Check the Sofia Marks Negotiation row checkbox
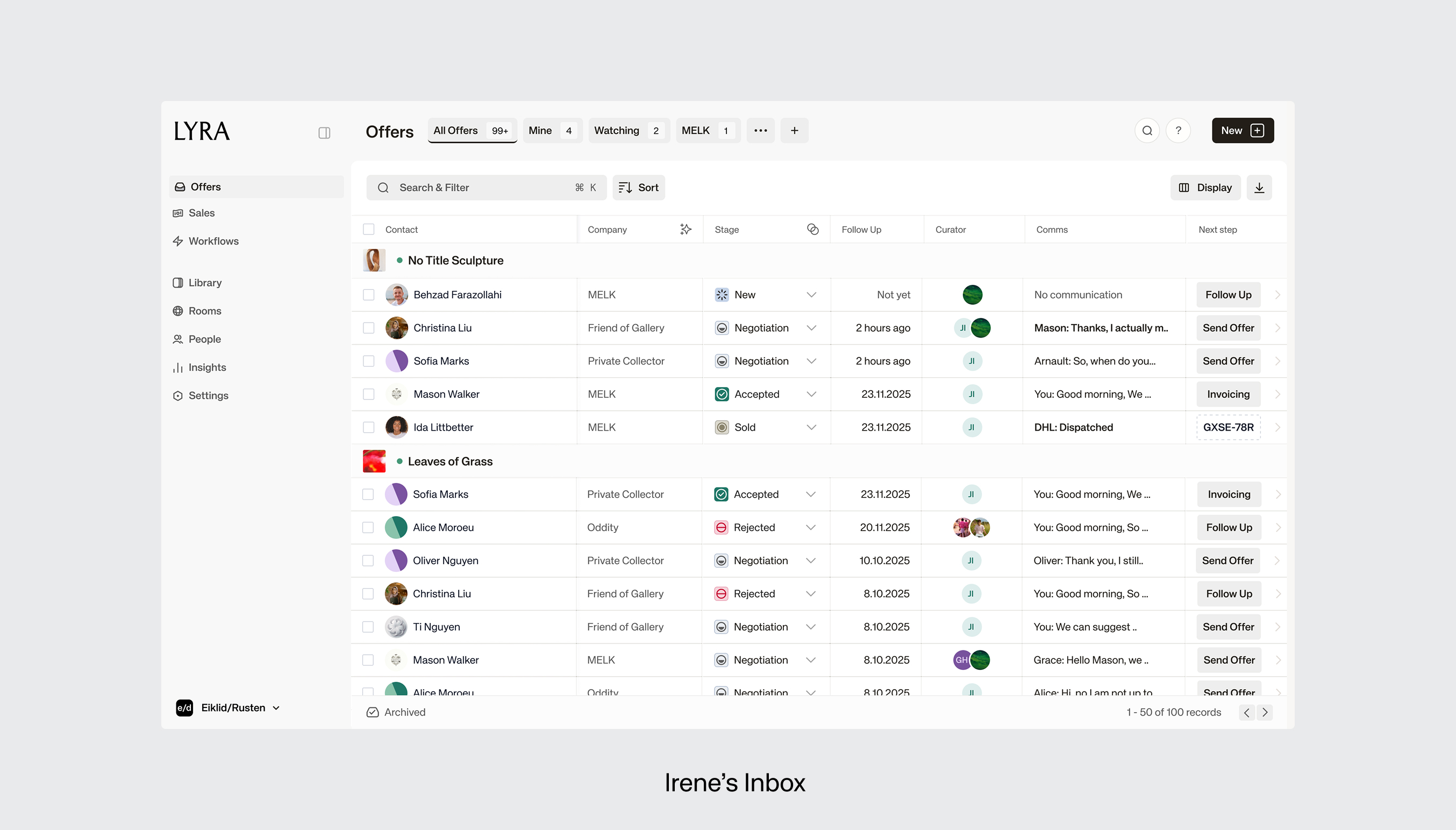The height and width of the screenshot is (830, 1456). click(x=368, y=361)
